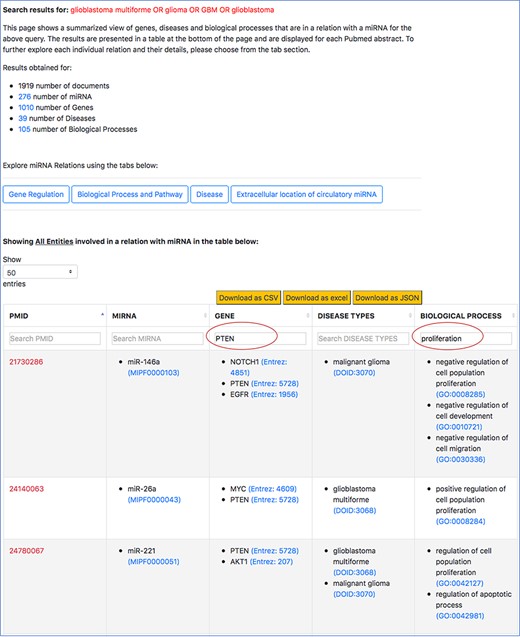Select the miR-26a text

point(142,489)
